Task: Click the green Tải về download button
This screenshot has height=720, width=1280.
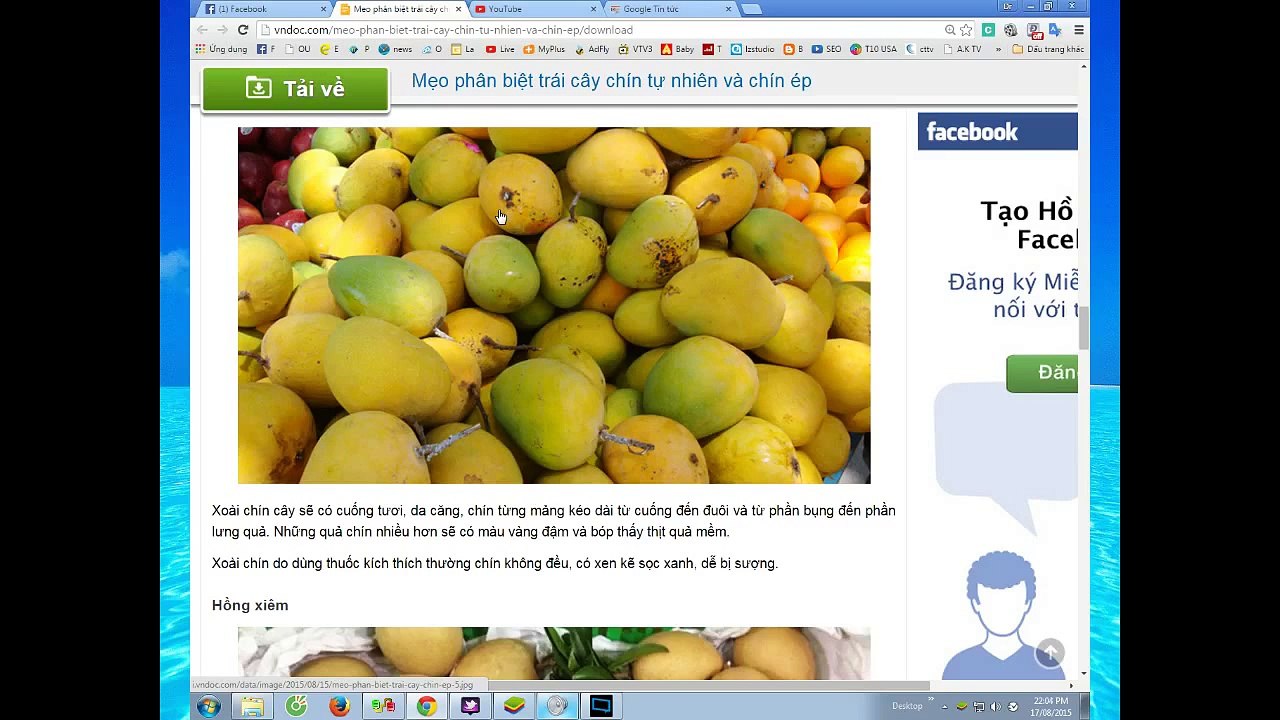Action: tap(295, 89)
